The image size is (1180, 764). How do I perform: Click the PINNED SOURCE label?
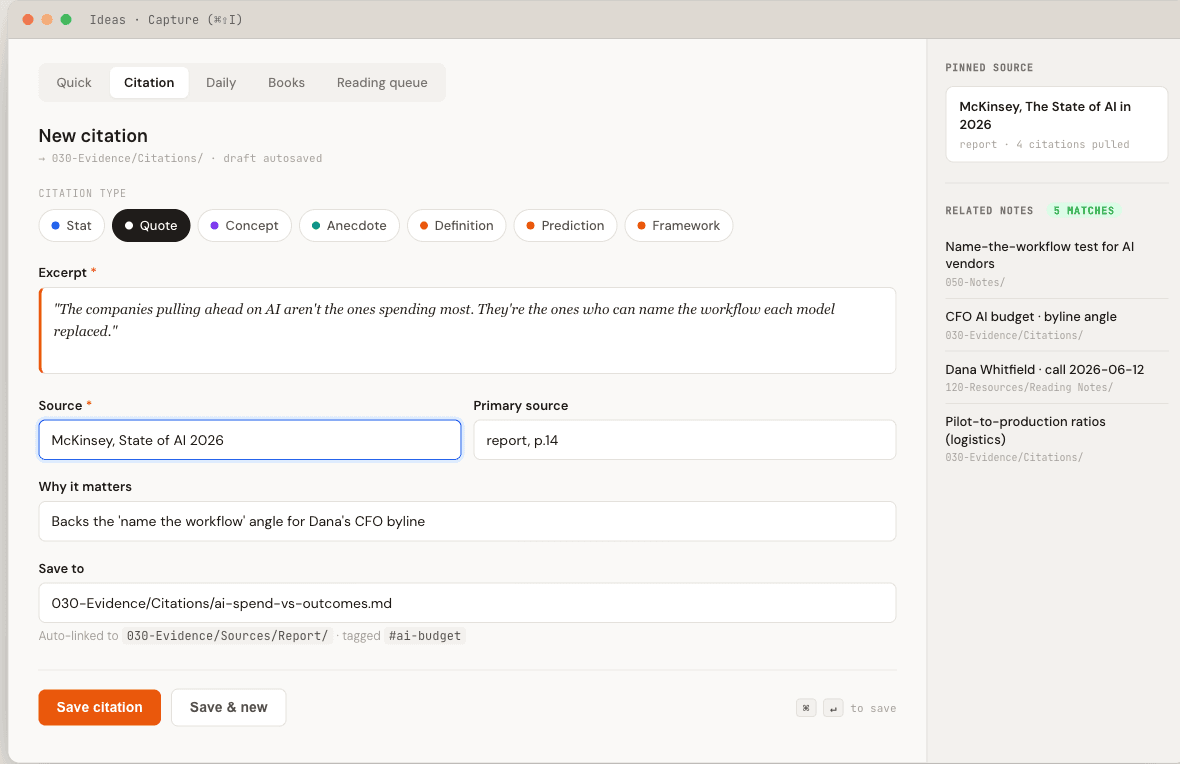tap(989, 68)
